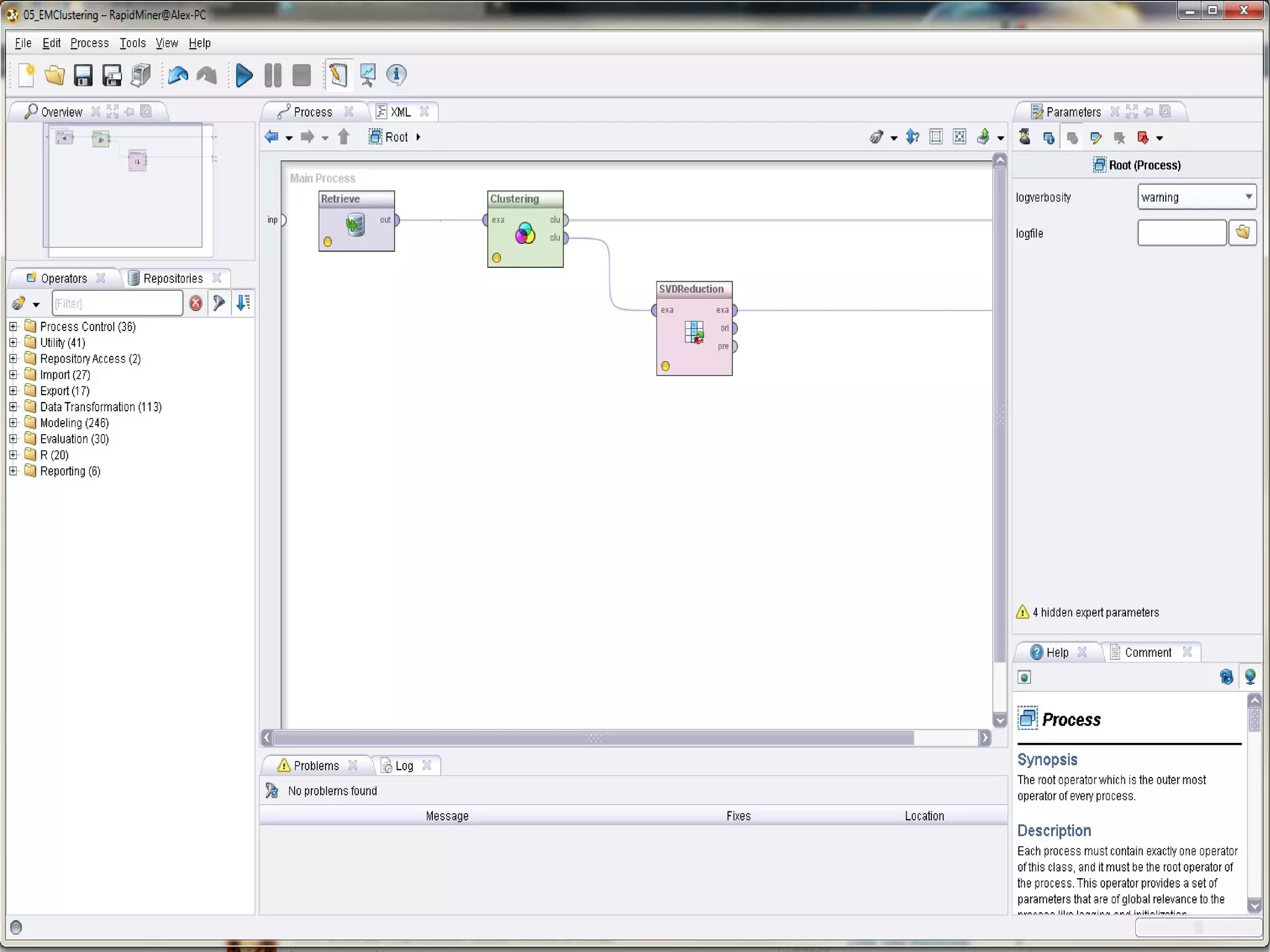
Task: Expand the Modeling folder
Action: click(13, 422)
